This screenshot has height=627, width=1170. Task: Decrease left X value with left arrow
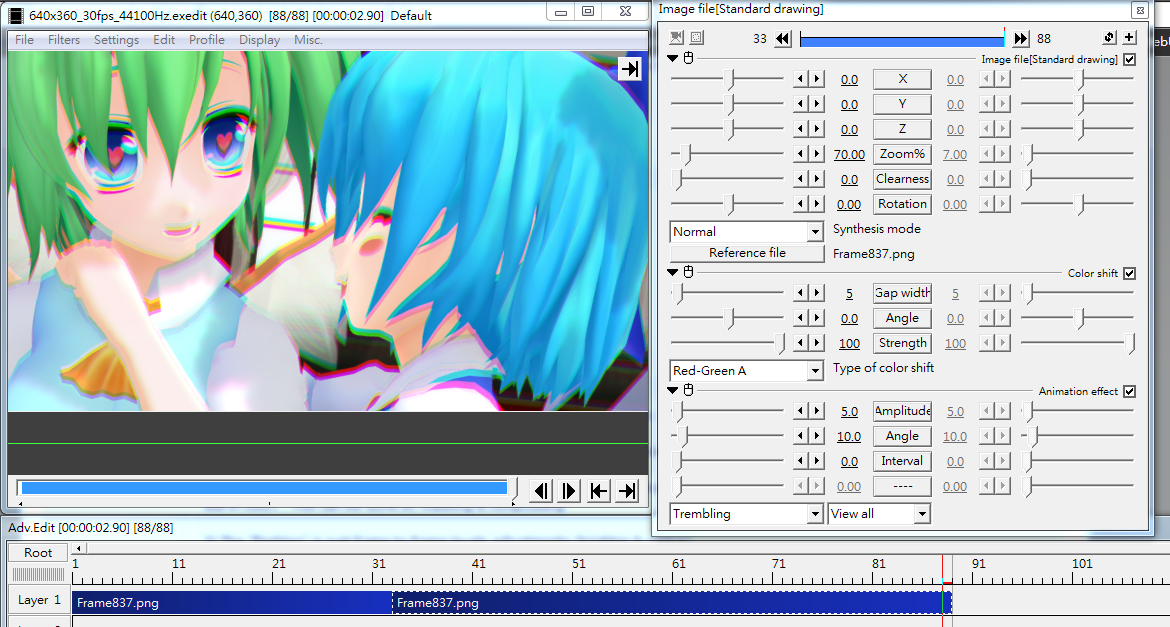pos(800,79)
